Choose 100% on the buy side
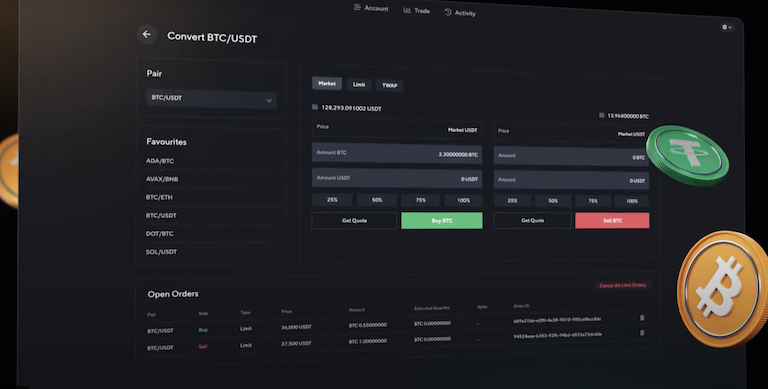 pos(463,200)
